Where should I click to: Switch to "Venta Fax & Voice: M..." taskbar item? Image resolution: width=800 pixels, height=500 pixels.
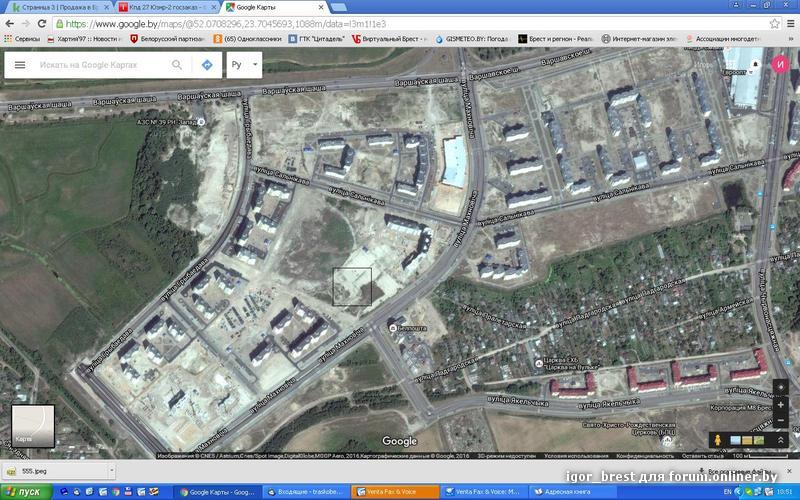(x=482, y=492)
